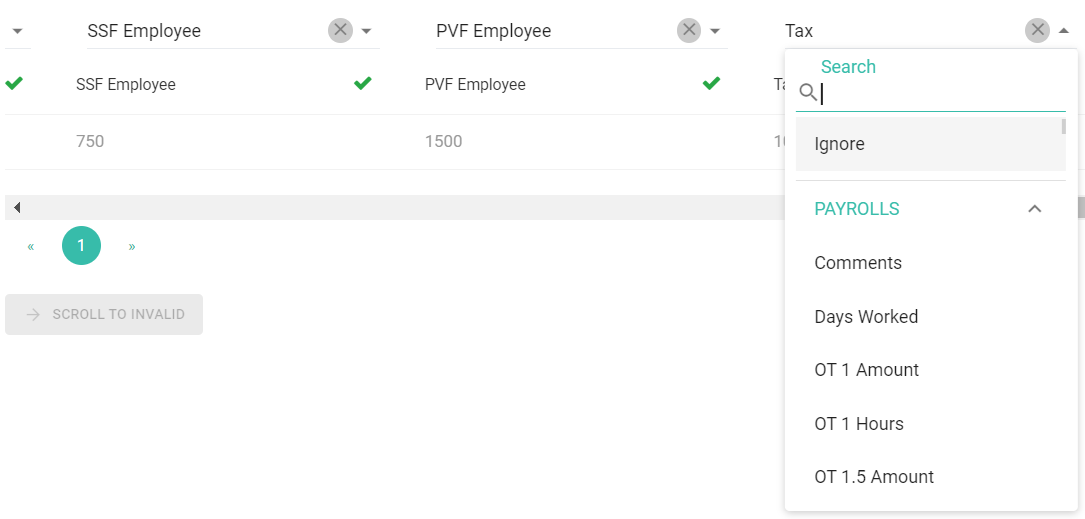
Task: Click the search magnifier icon in dropdown
Action: pos(808,92)
